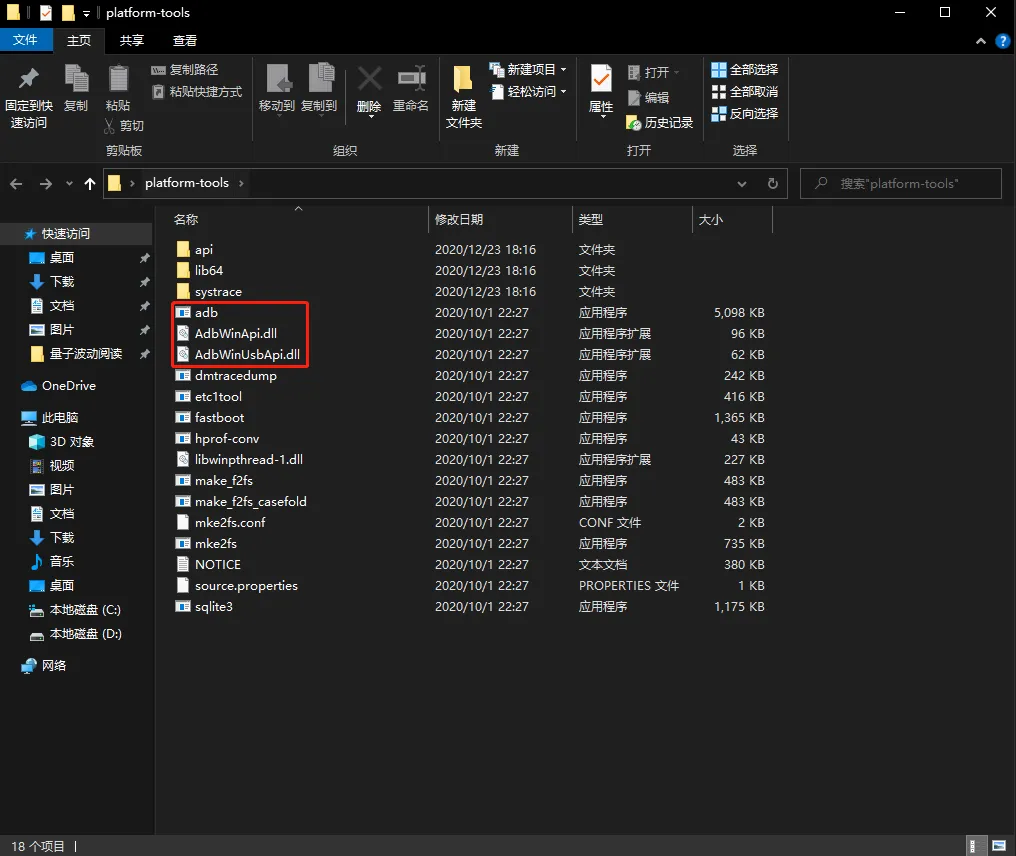This screenshot has height=856, width=1016.
Task: Click the Copy icon in ribbon
Action: [x=76, y=79]
